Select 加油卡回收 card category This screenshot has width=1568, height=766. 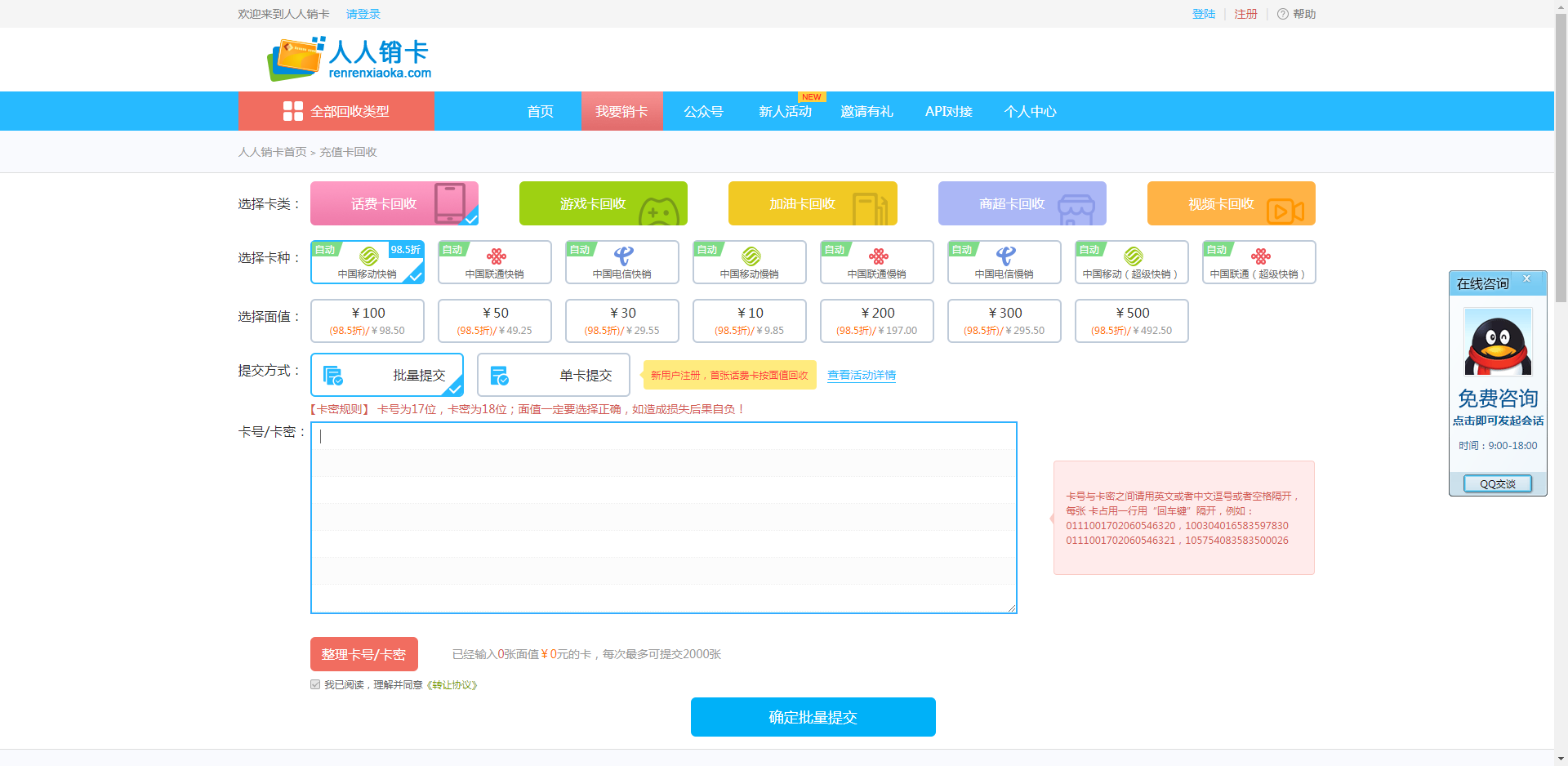pos(813,203)
